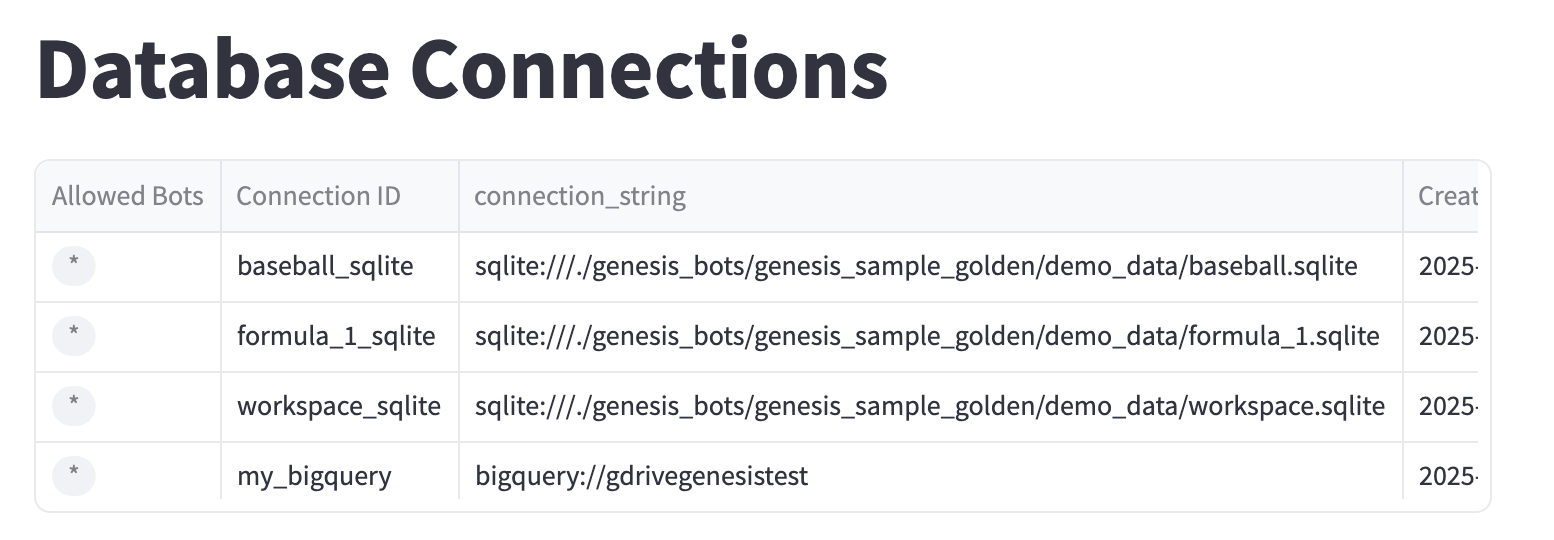
Task: Select the workspace_sqlite connection ID cell
Action: point(338,406)
